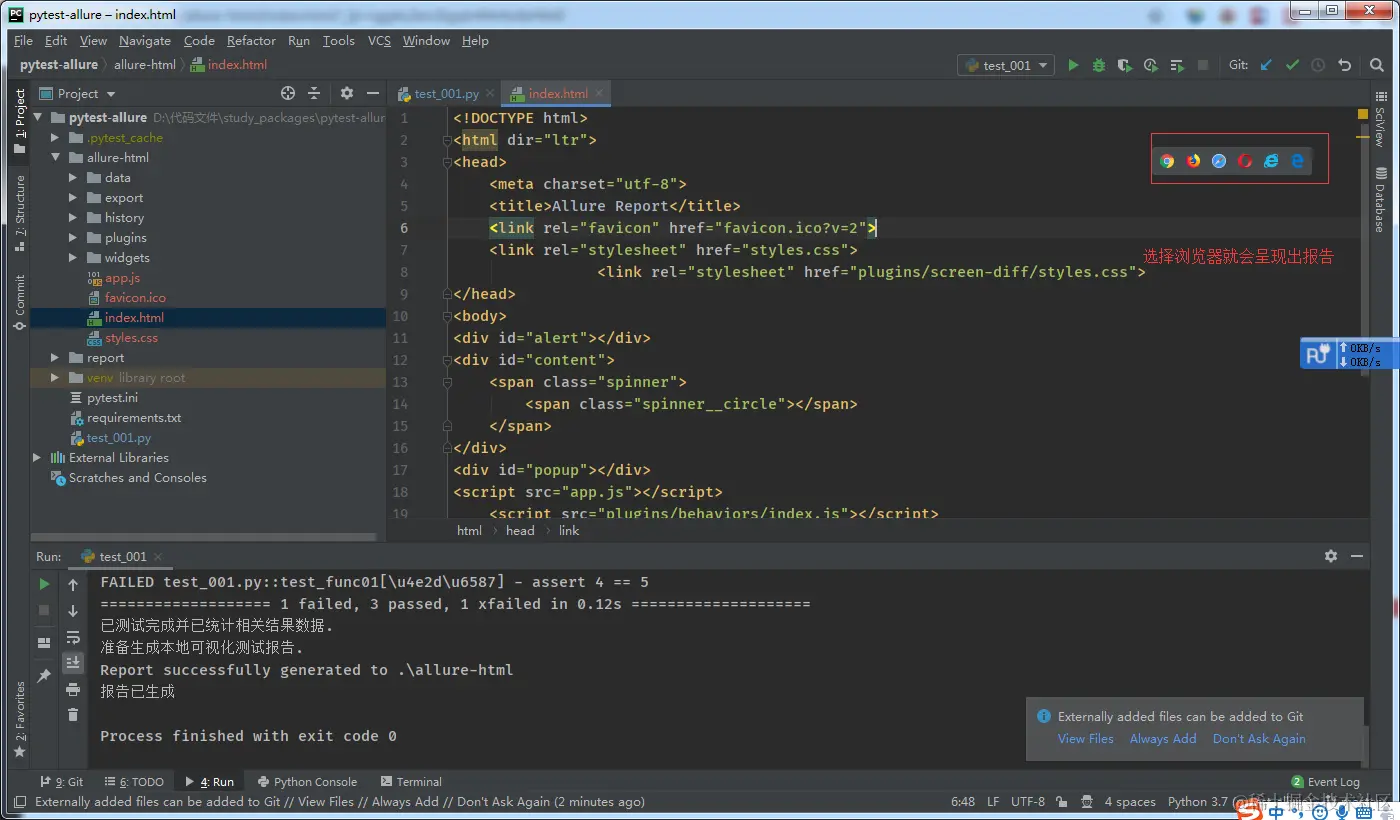Toggle pin tab in Run panel
1400x820 pixels.
point(44,676)
